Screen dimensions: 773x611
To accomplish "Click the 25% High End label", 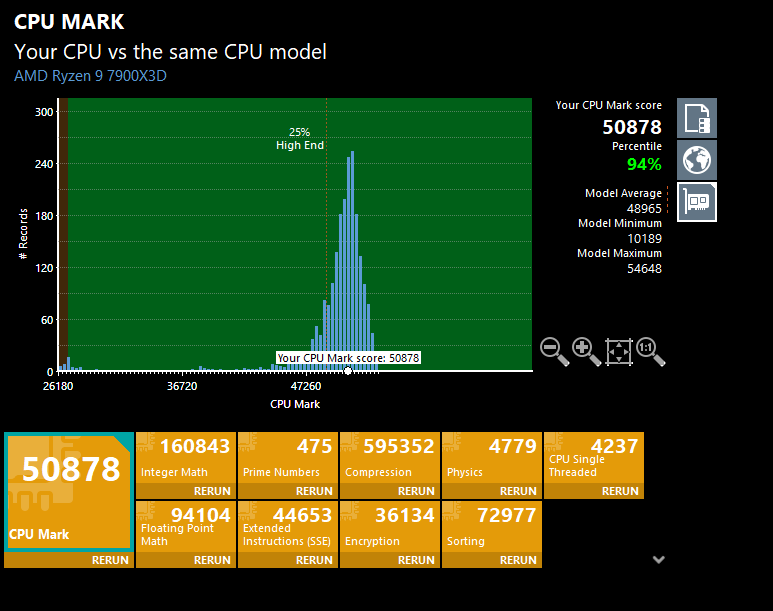I will [300, 139].
